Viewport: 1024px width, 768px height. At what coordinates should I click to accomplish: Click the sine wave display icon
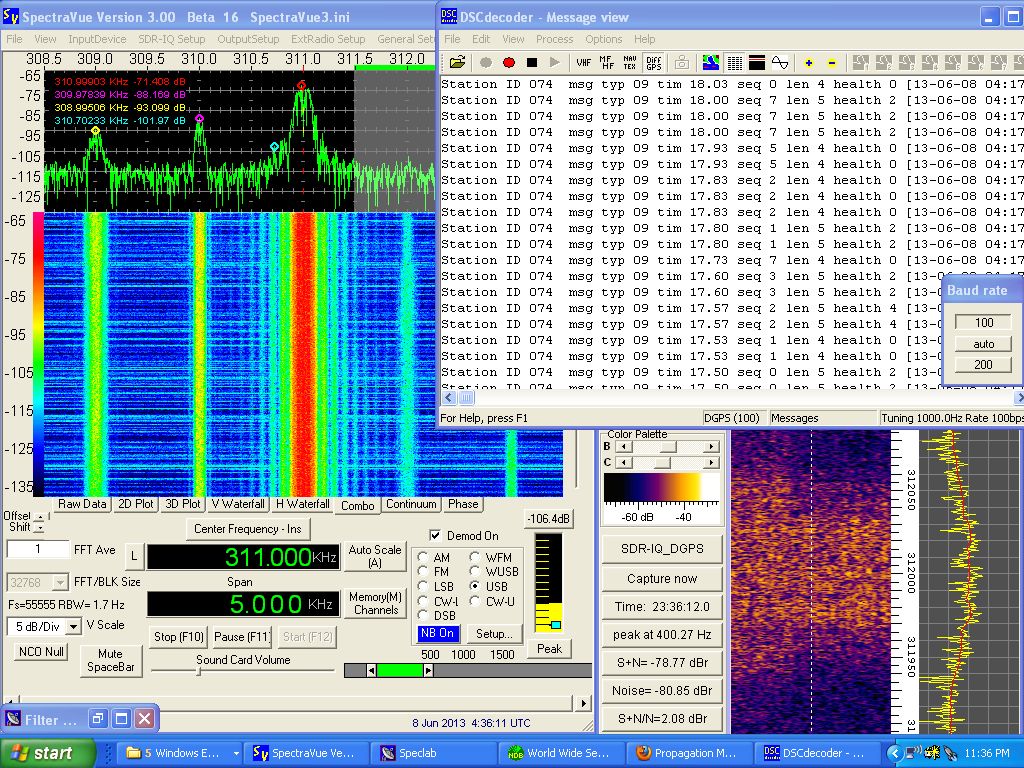point(780,62)
